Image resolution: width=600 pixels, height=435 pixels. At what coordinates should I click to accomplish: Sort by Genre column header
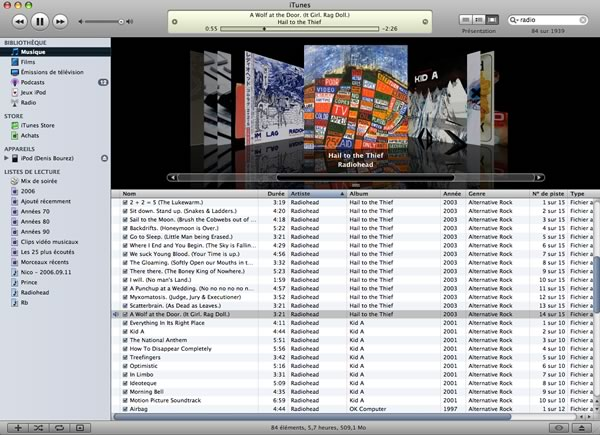click(497, 194)
